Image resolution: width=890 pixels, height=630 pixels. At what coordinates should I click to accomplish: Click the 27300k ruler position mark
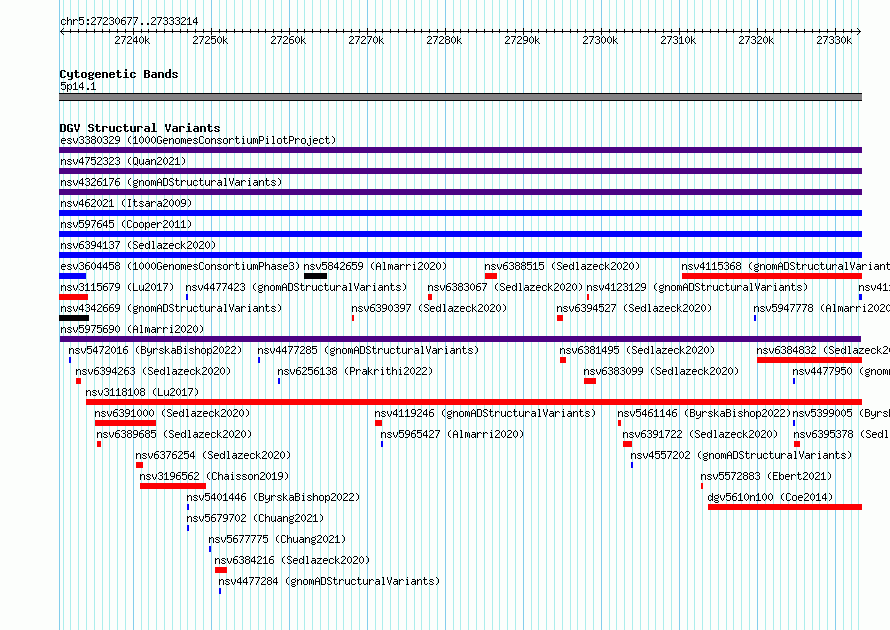pos(600,40)
